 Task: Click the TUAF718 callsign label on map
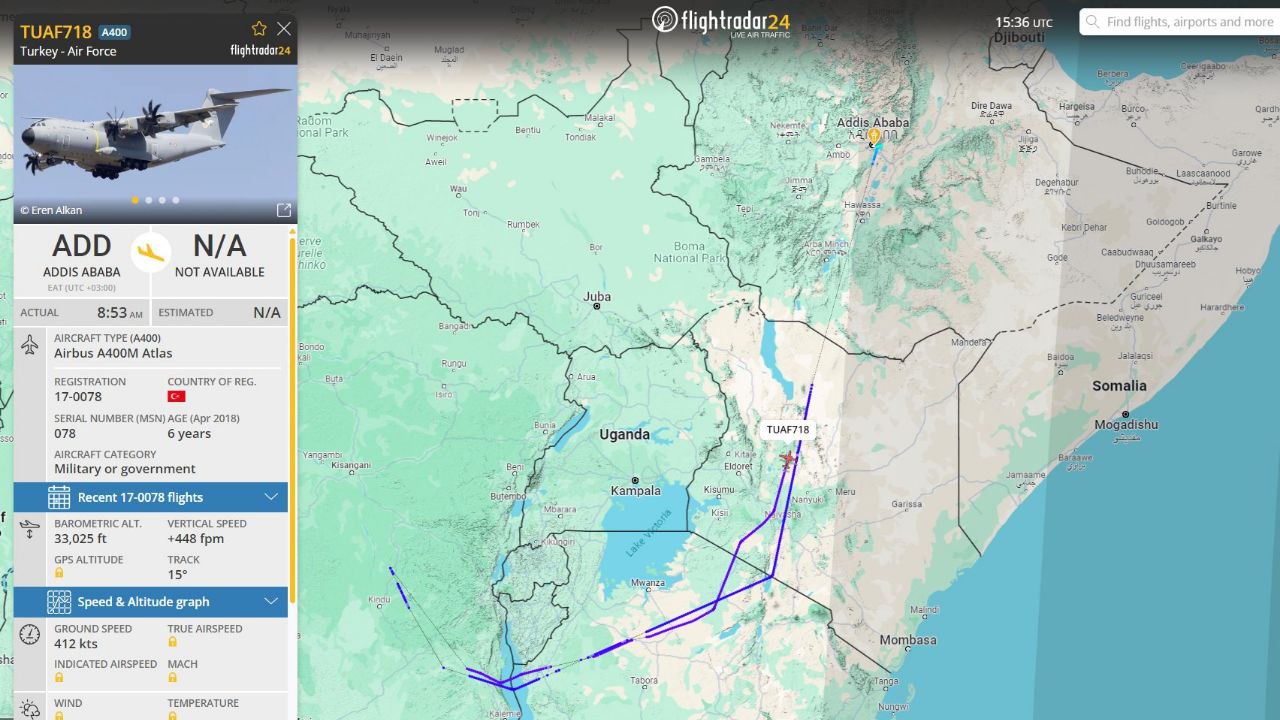[x=788, y=430]
